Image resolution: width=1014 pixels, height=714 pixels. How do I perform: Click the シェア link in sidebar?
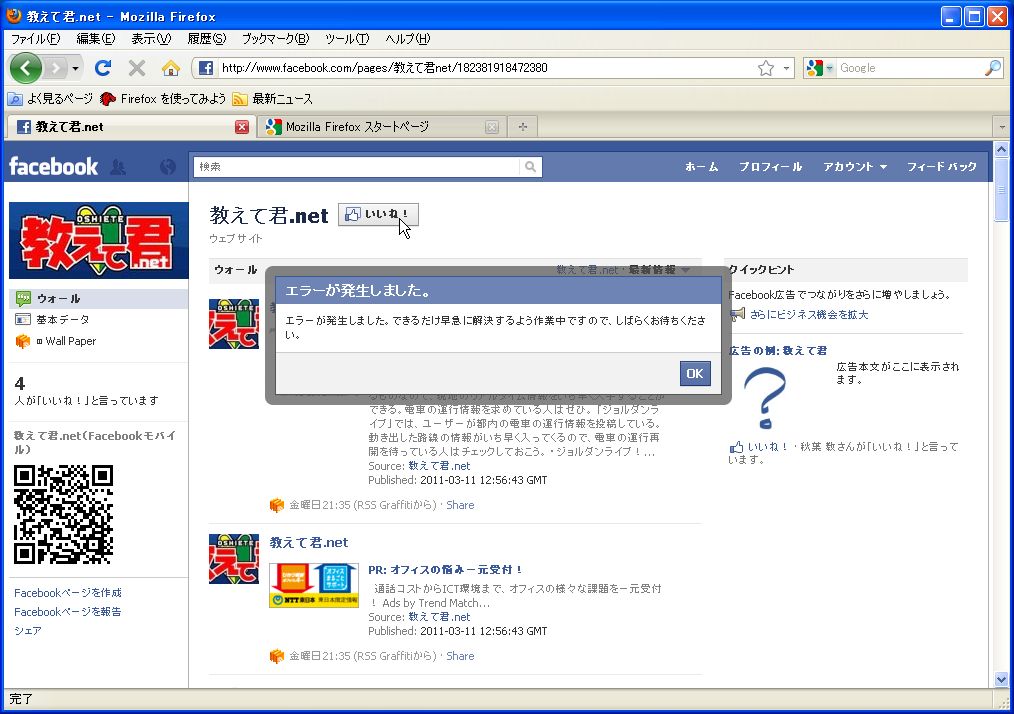click(28, 631)
